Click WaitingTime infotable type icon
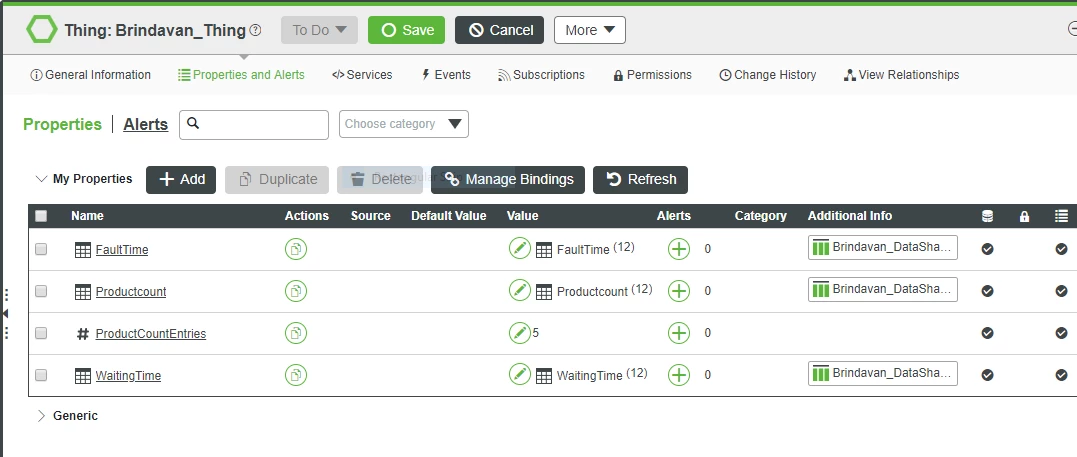Viewport: 1077px width, 457px height. [82, 376]
